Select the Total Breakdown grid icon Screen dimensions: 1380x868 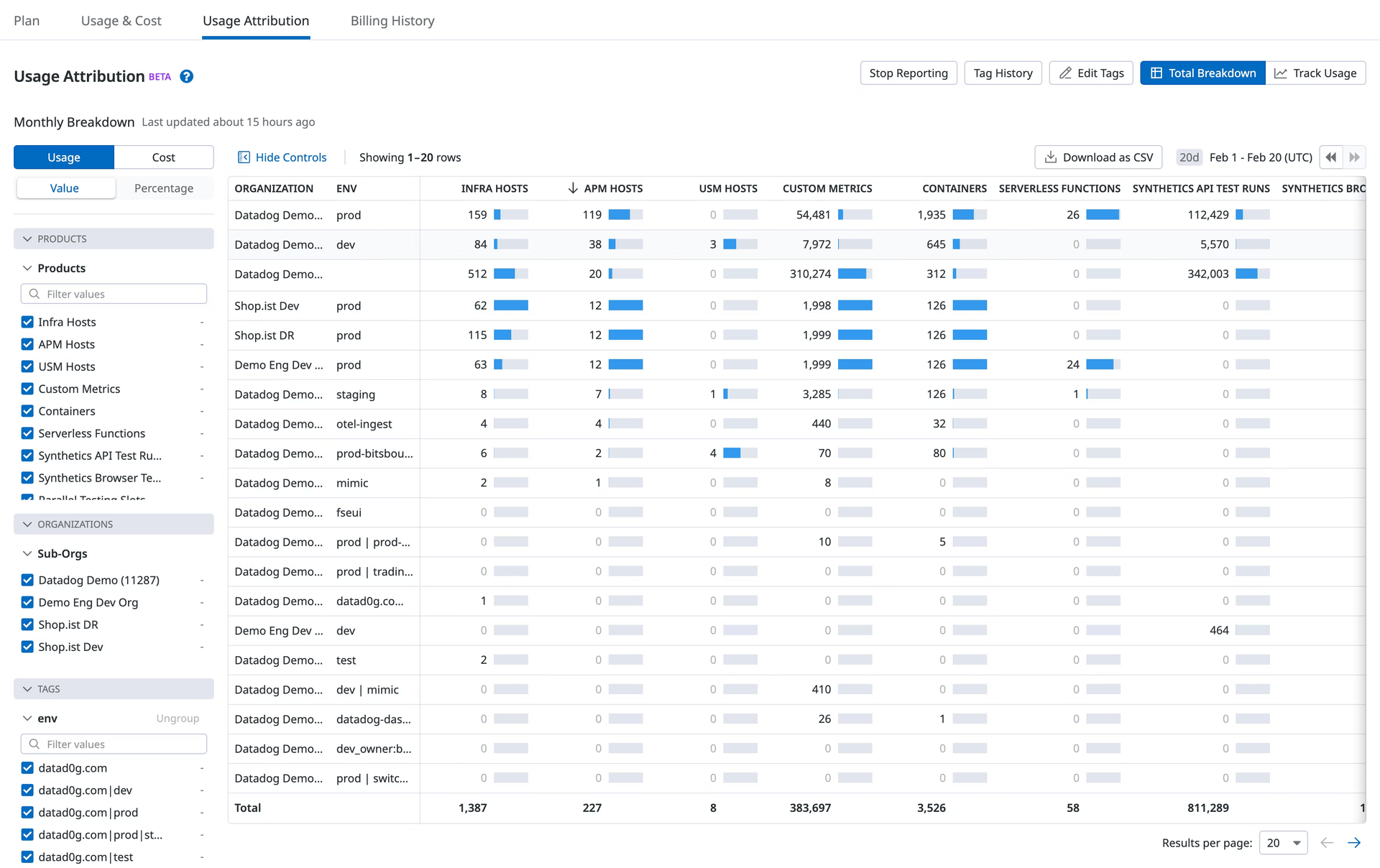coord(1156,73)
